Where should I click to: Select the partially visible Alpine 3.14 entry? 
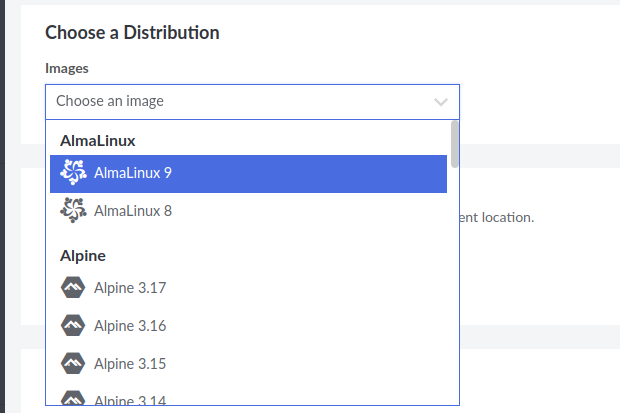[x=248, y=397]
